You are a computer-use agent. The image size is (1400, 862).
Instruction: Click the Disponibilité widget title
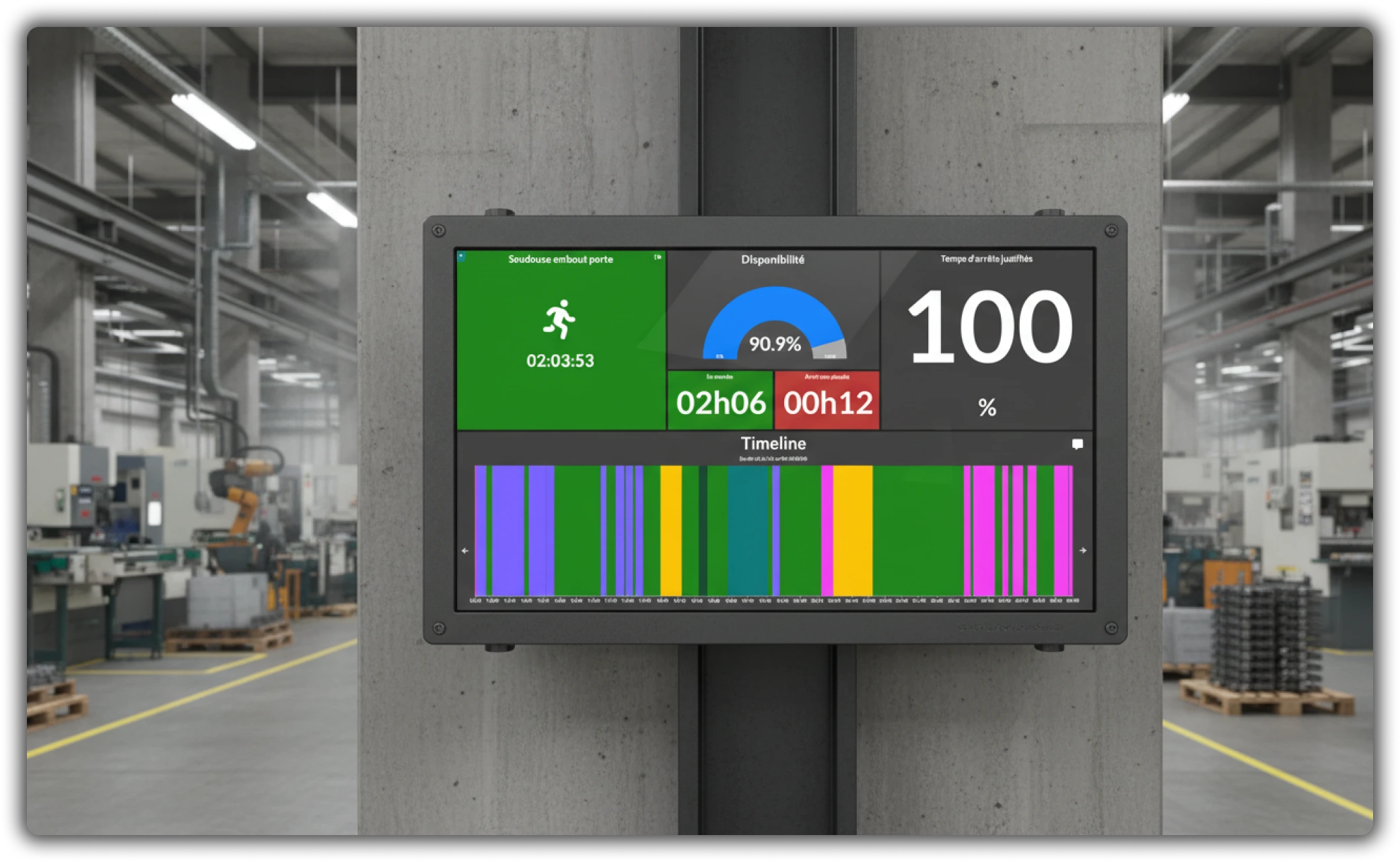[x=773, y=259]
